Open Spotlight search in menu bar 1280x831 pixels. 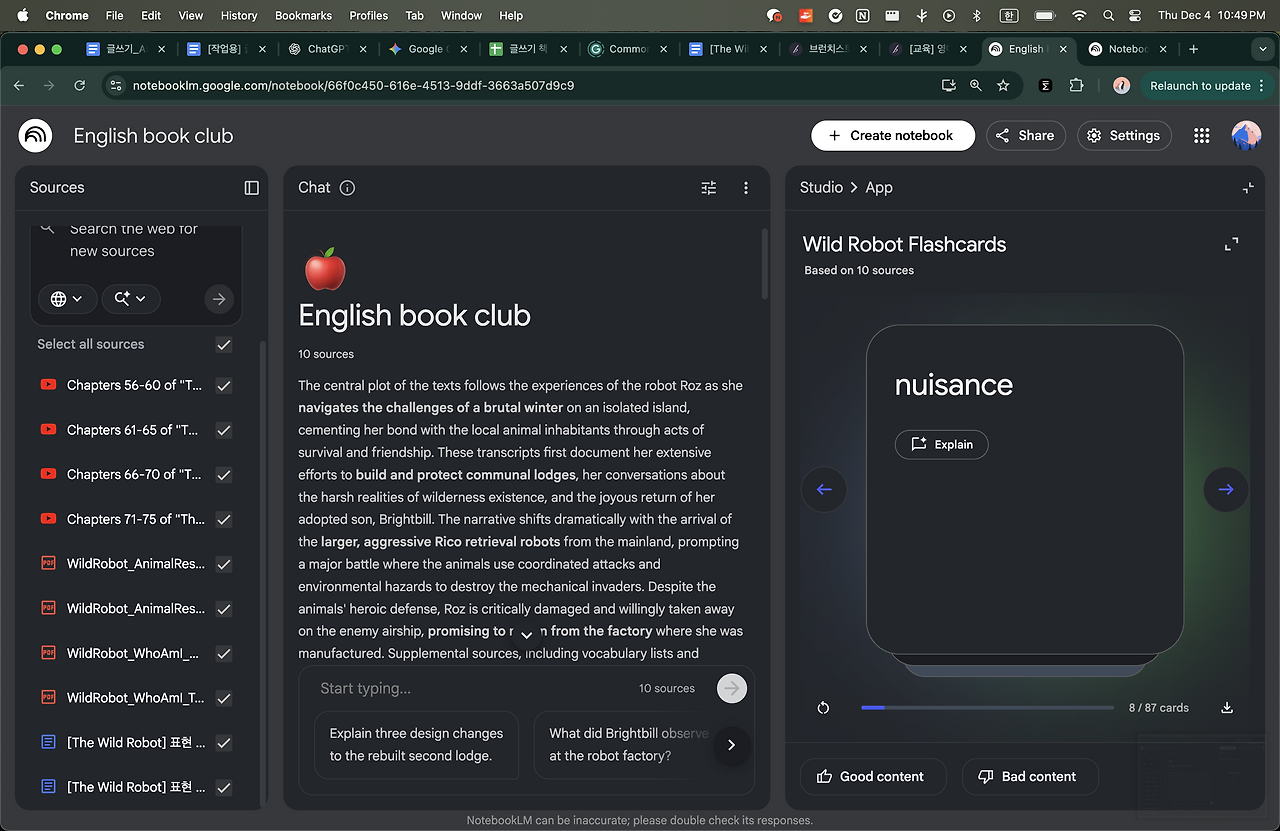pyautogui.click(x=1108, y=16)
